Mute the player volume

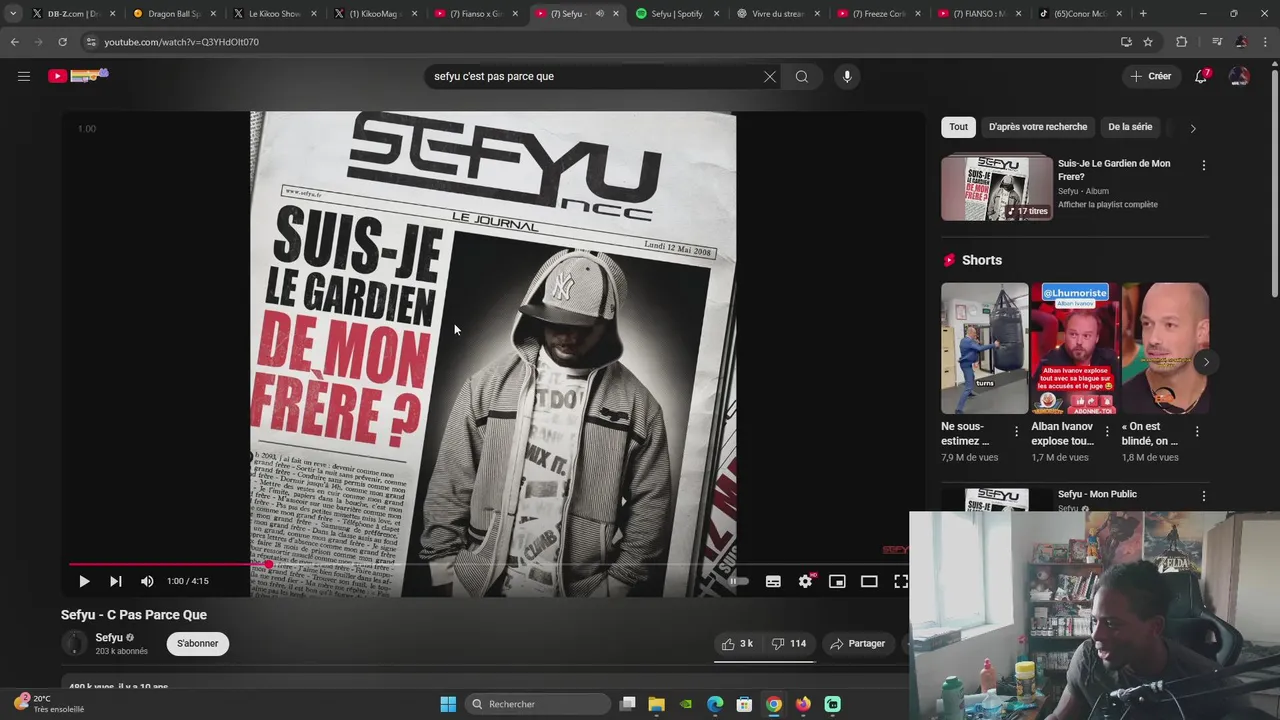pyautogui.click(x=147, y=581)
